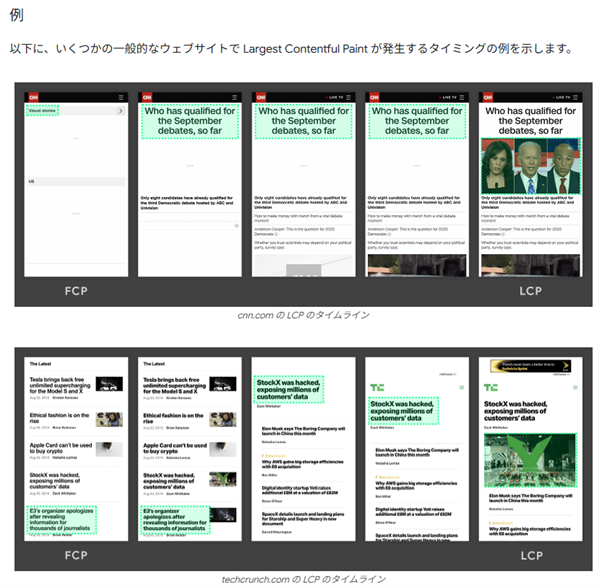Click the candidates photo in the CNN LCP frame
602x587 pixels.
pyautogui.click(x=531, y=166)
